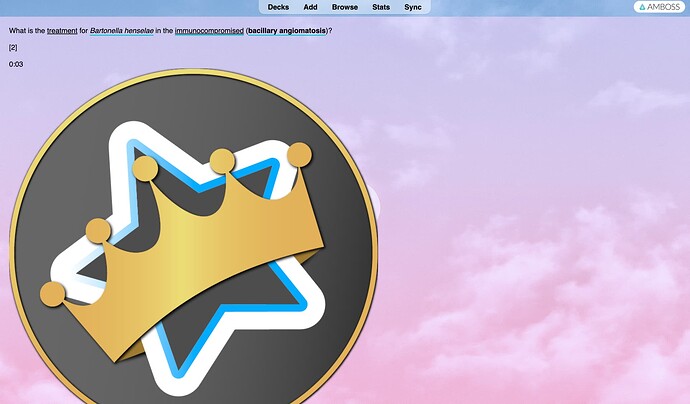Sync the collection
690x404 pixels.
point(413,7)
